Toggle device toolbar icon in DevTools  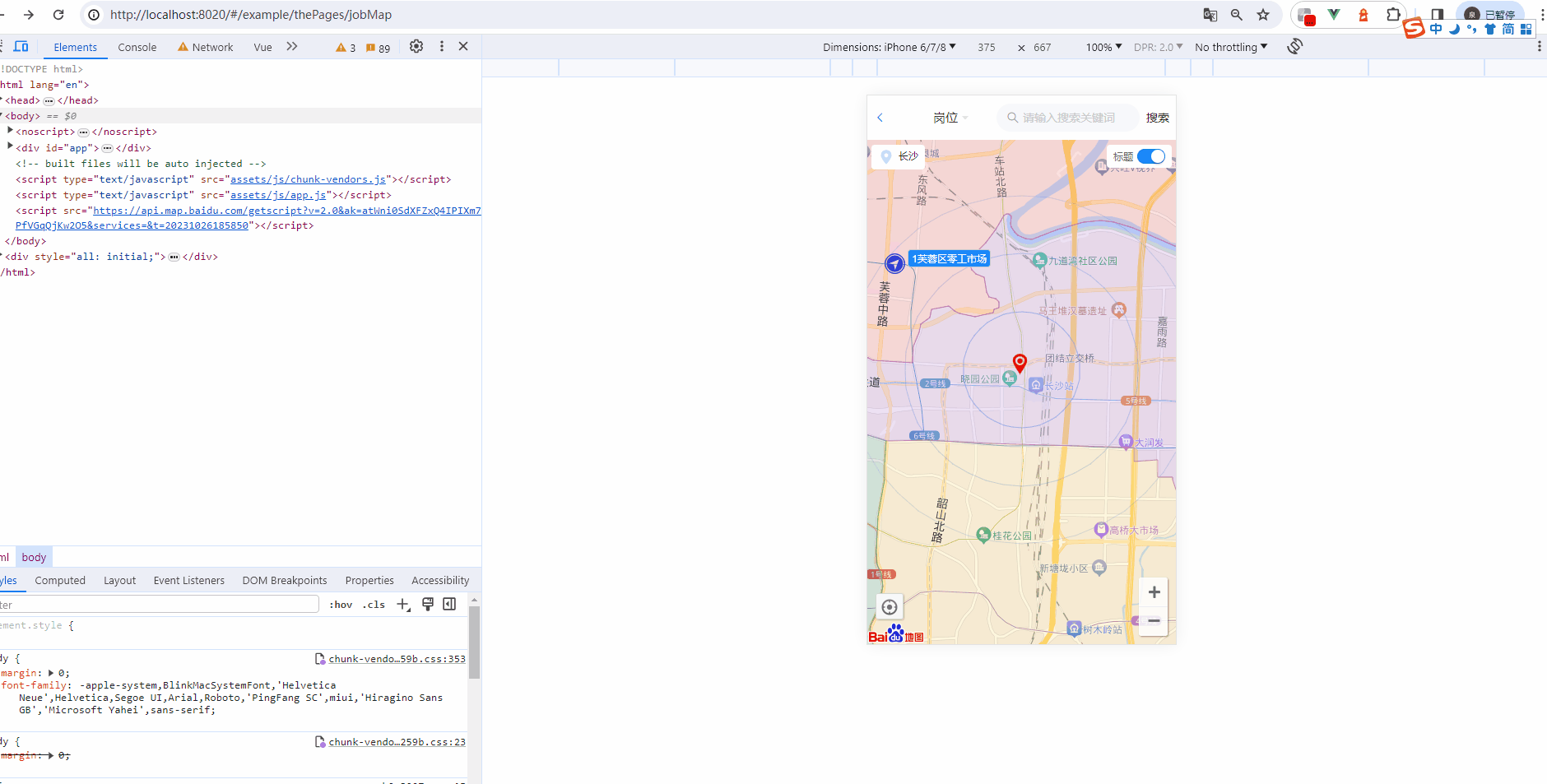(x=21, y=47)
